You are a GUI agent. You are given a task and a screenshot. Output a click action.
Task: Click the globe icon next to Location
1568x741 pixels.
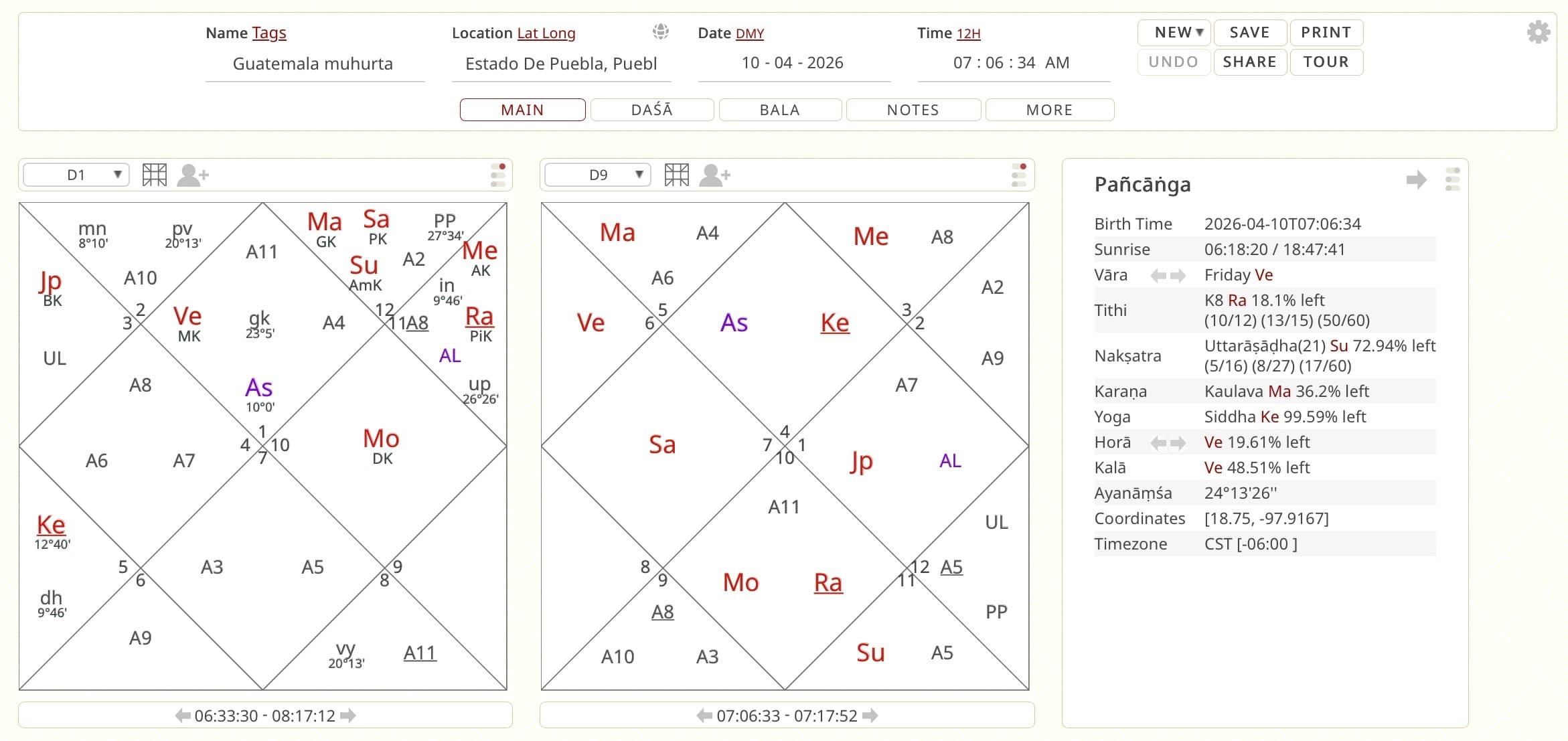(660, 31)
